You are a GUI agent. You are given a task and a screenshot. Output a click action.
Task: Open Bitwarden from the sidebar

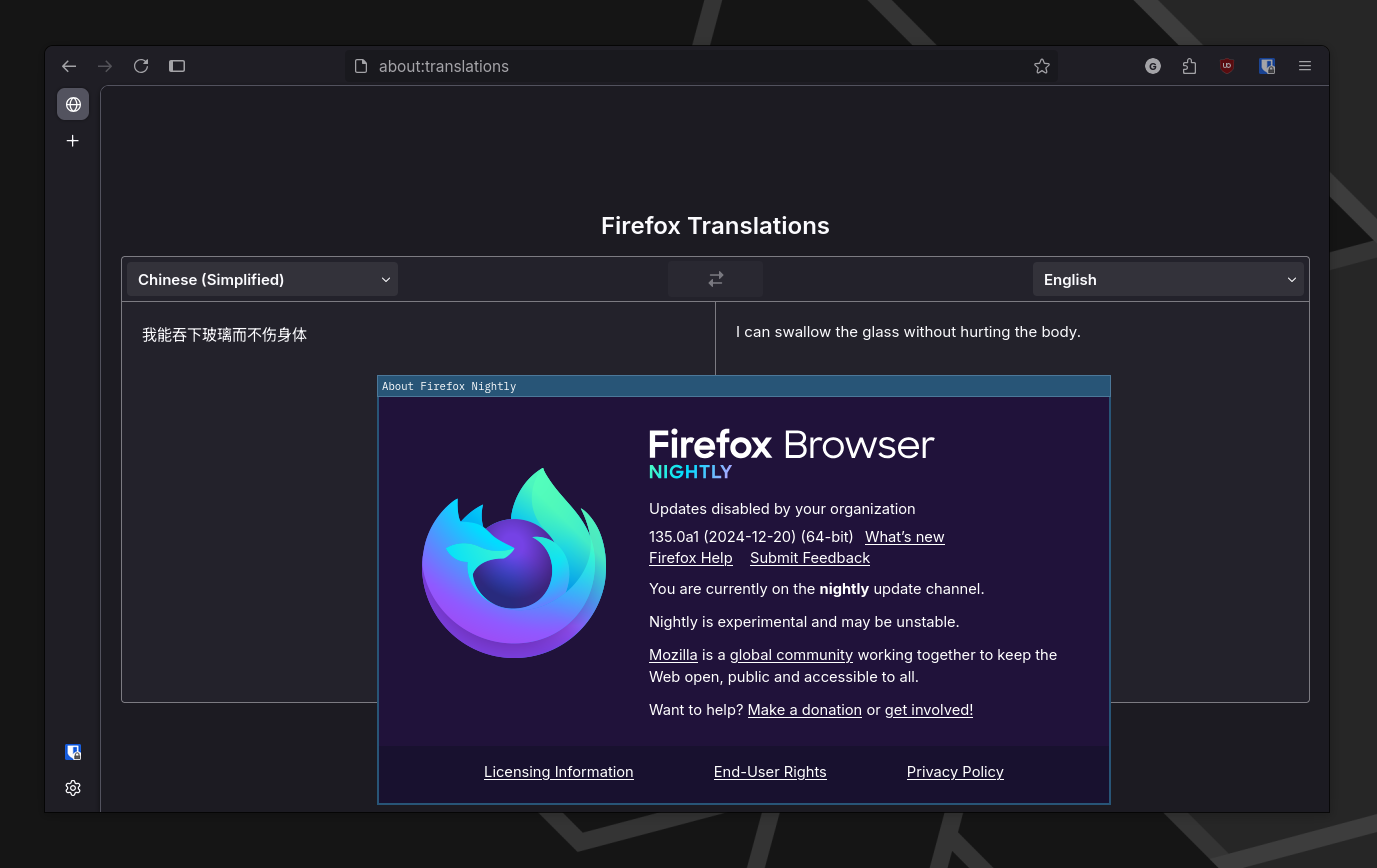coord(72,751)
